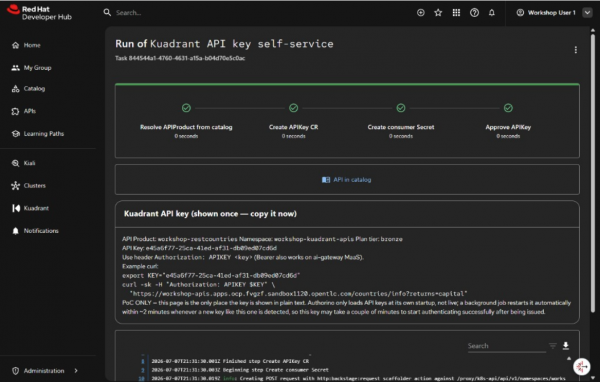
Task: Click the Create APIKey CR check icon
Action: click(x=293, y=108)
